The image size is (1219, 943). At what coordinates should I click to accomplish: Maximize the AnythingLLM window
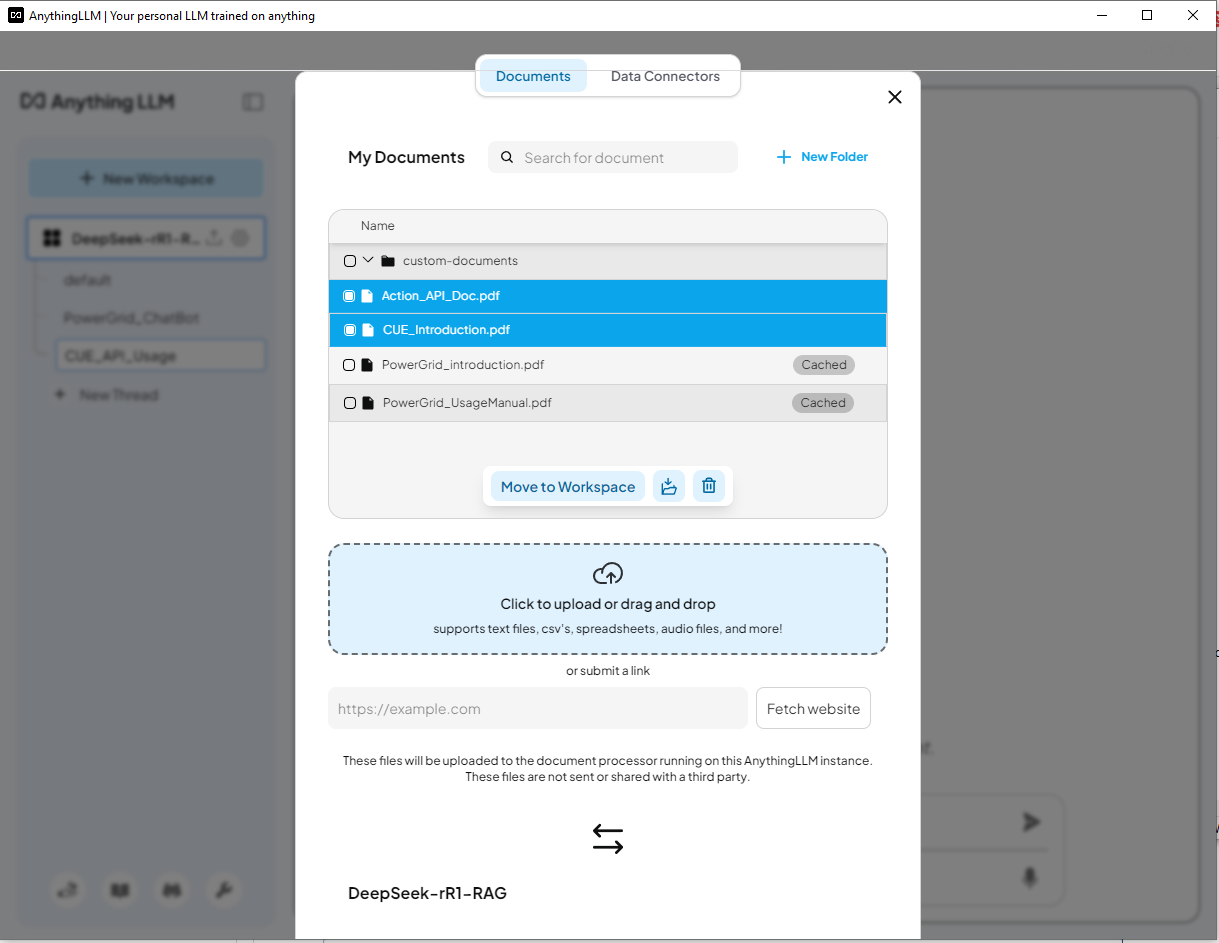pos(1147,15)
